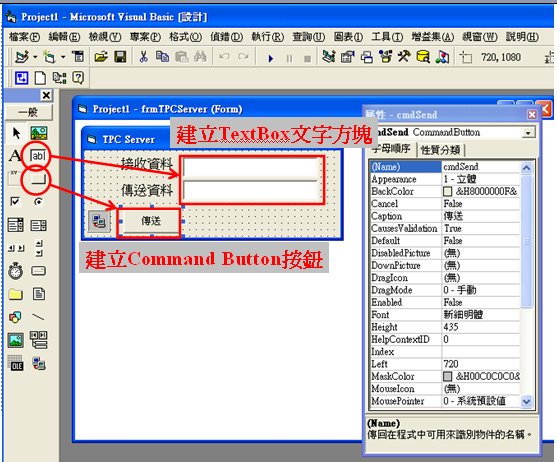Viewport: 557px width, 462px height.
Task: Click the 傳送資料 text box
Action: [x=250, y=191]
